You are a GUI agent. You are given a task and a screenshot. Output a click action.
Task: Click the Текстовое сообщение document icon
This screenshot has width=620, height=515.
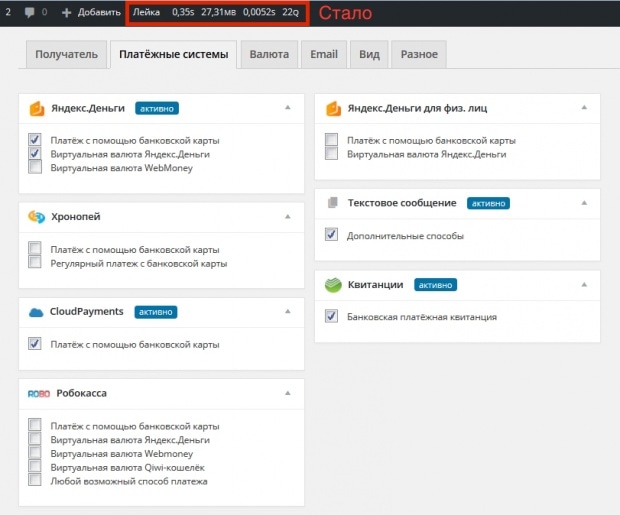[333, 203]
